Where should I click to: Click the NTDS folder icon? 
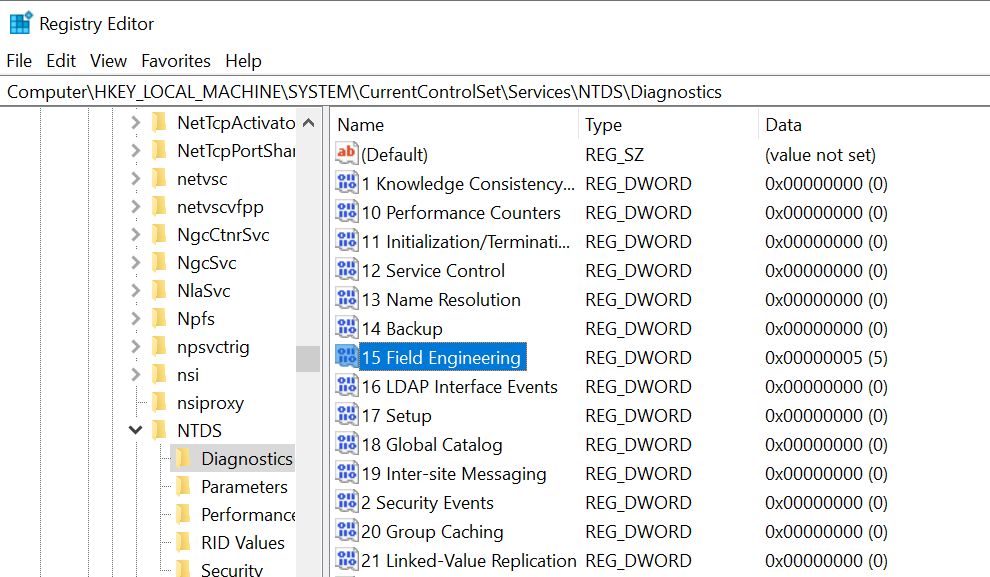[159, 431]
